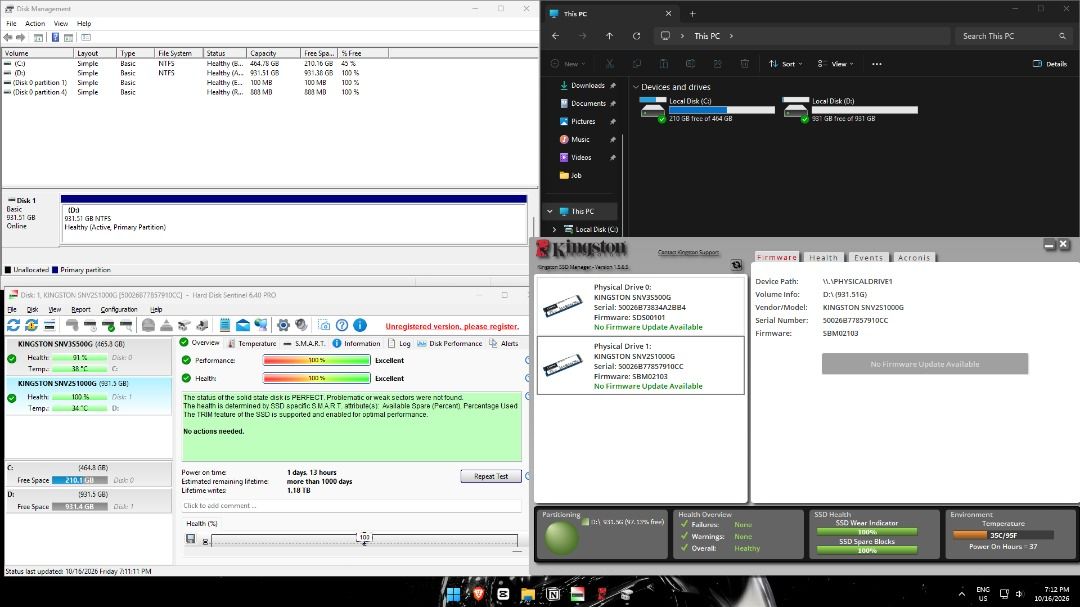
Task: Click the blue help question mark icon
Action: pyautogui.click(x=342, y=325)
